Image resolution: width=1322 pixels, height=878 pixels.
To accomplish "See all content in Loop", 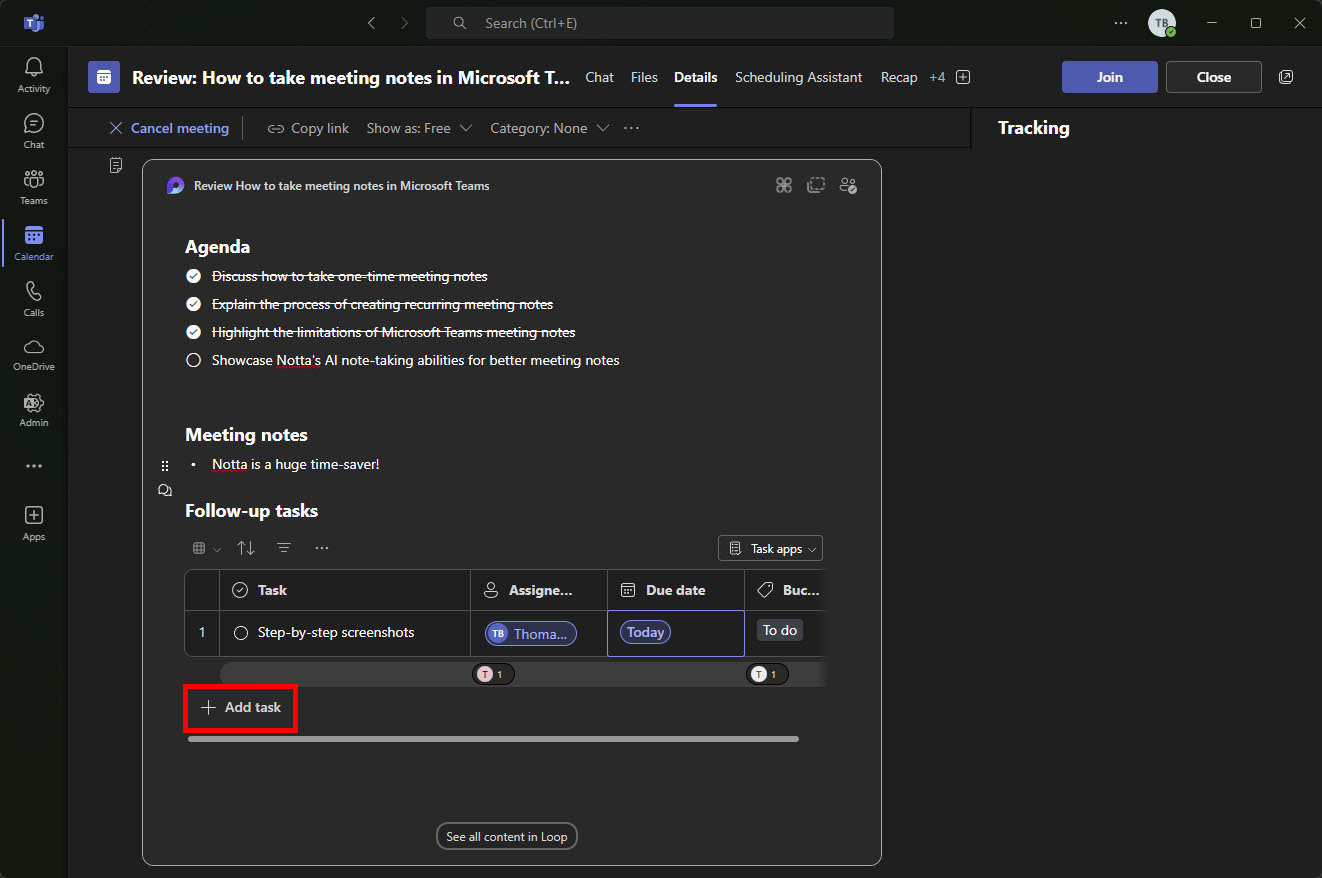I will coord(507,836).
